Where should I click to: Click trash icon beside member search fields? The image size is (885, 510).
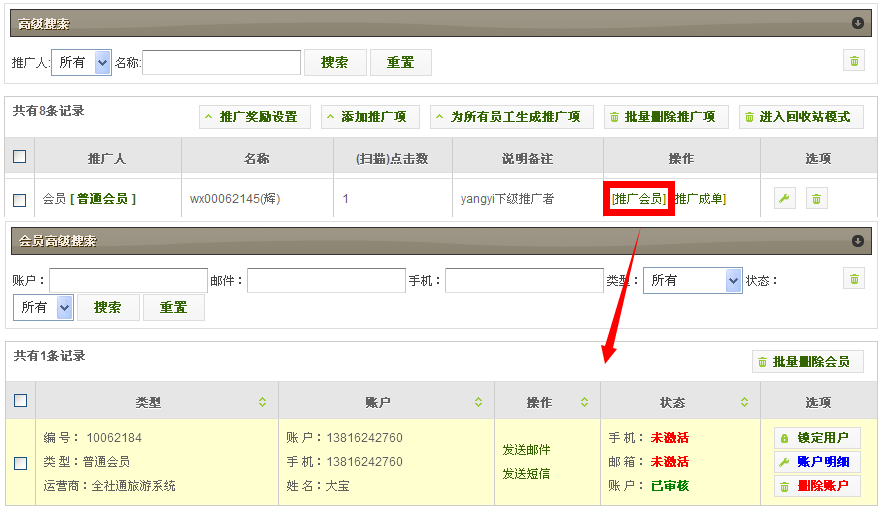(853, 280)
